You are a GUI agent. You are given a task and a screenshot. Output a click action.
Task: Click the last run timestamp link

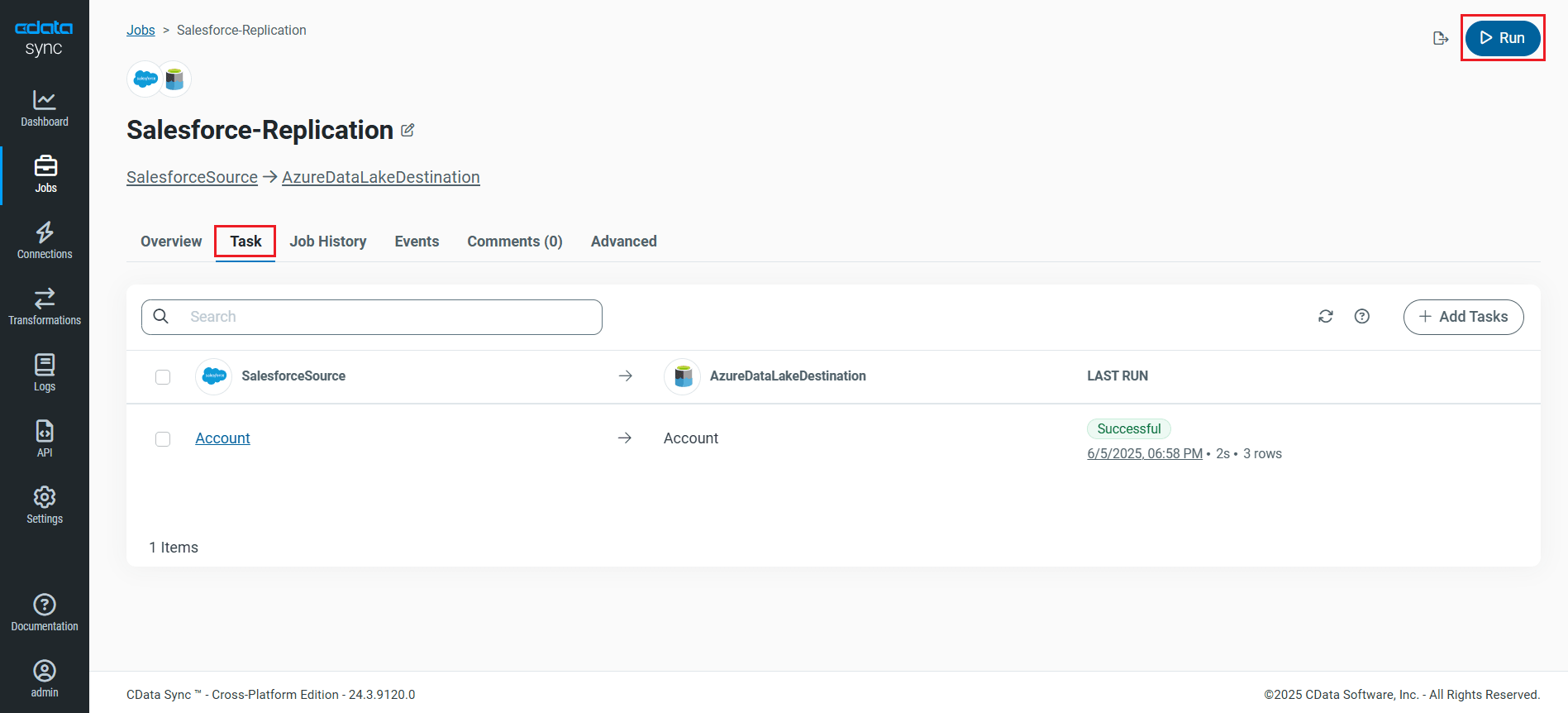pos(1144,454)
